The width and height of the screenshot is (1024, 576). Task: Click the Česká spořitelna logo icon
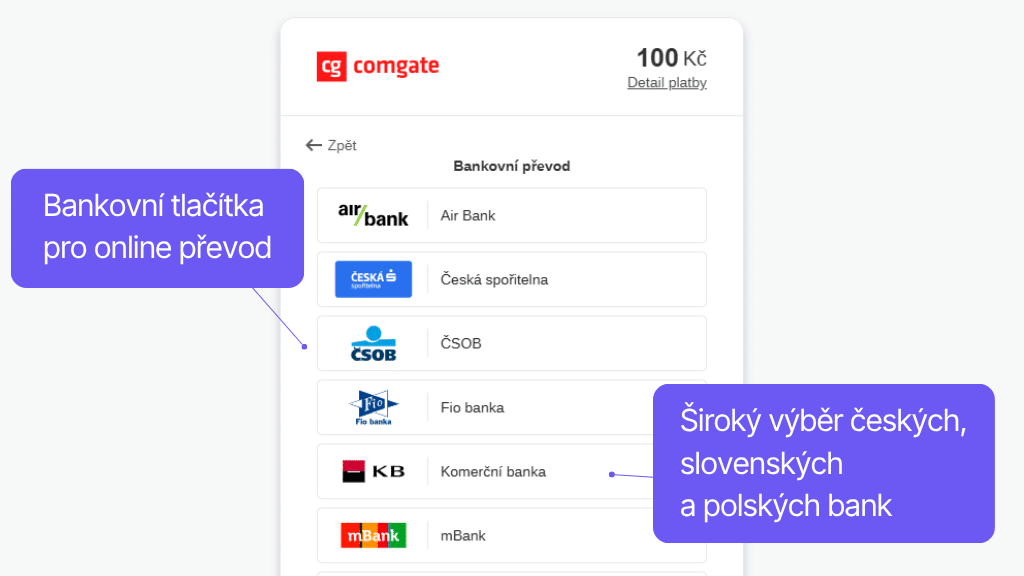click(x=373, y=279)
